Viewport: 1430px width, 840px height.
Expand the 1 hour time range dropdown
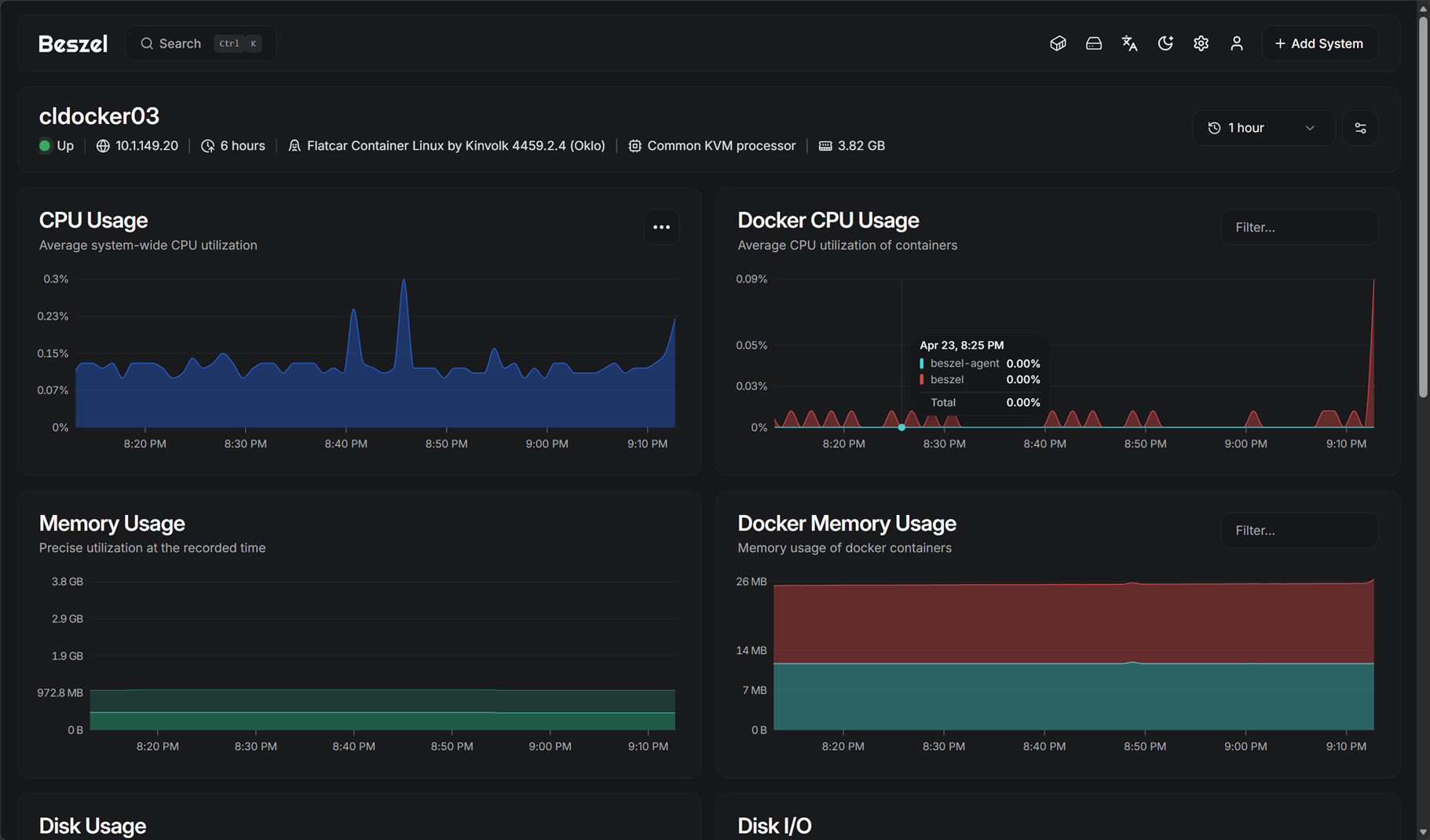click(1263, 128)
